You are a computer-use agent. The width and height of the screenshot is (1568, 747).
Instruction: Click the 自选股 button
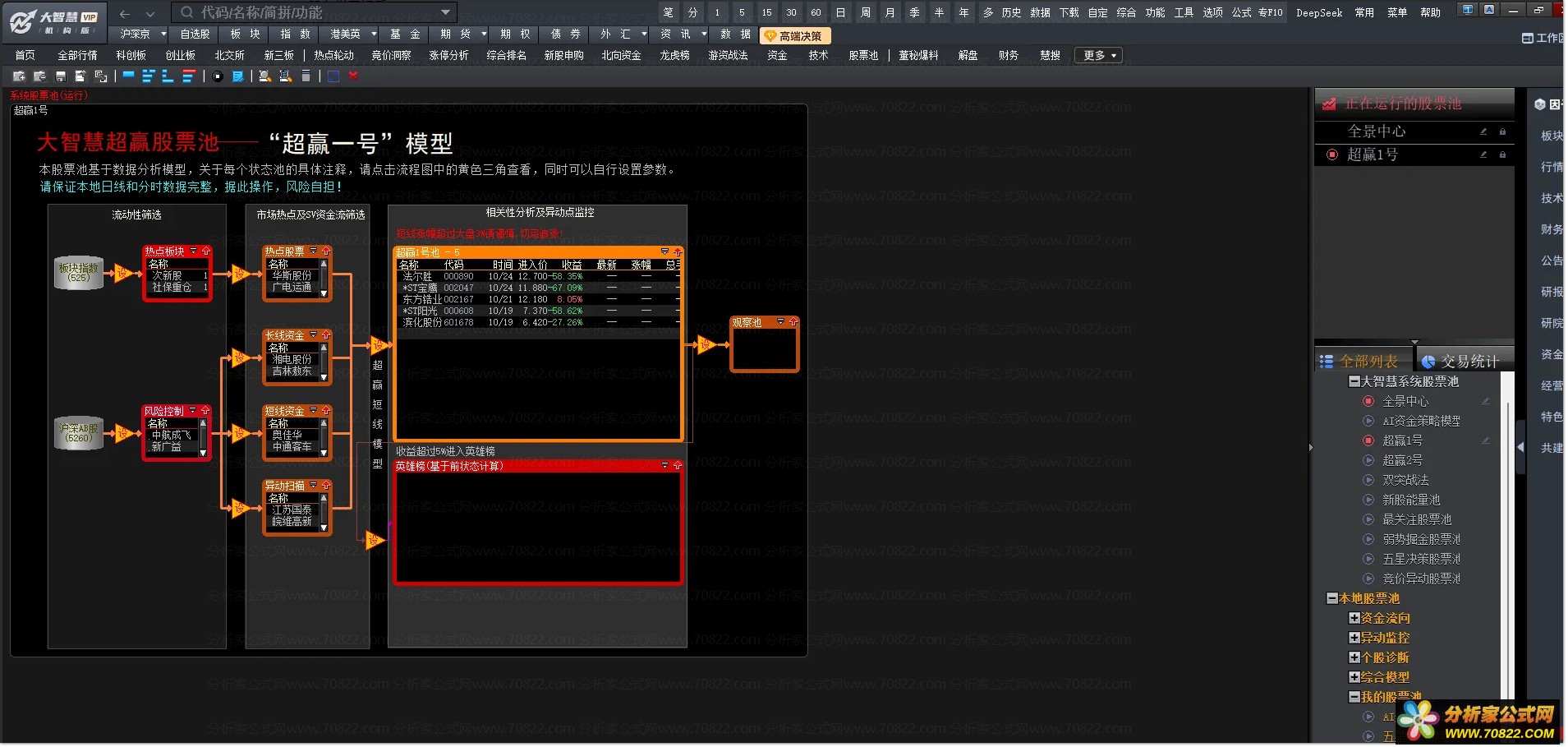pyautogui.click(x=195, y=35)
